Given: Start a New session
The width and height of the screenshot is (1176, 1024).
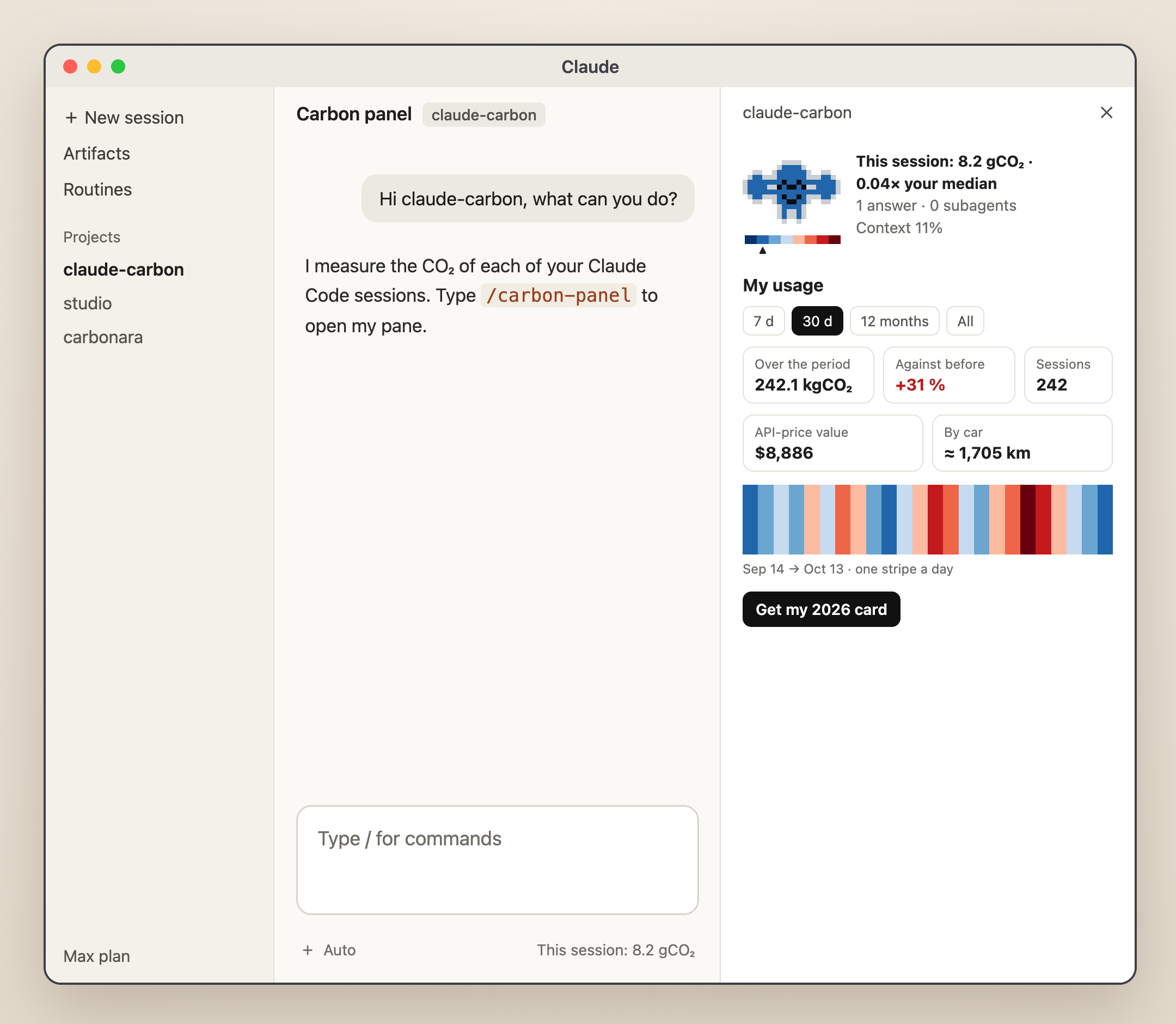Looking at the screenshot, I should (x=124, y=118).
